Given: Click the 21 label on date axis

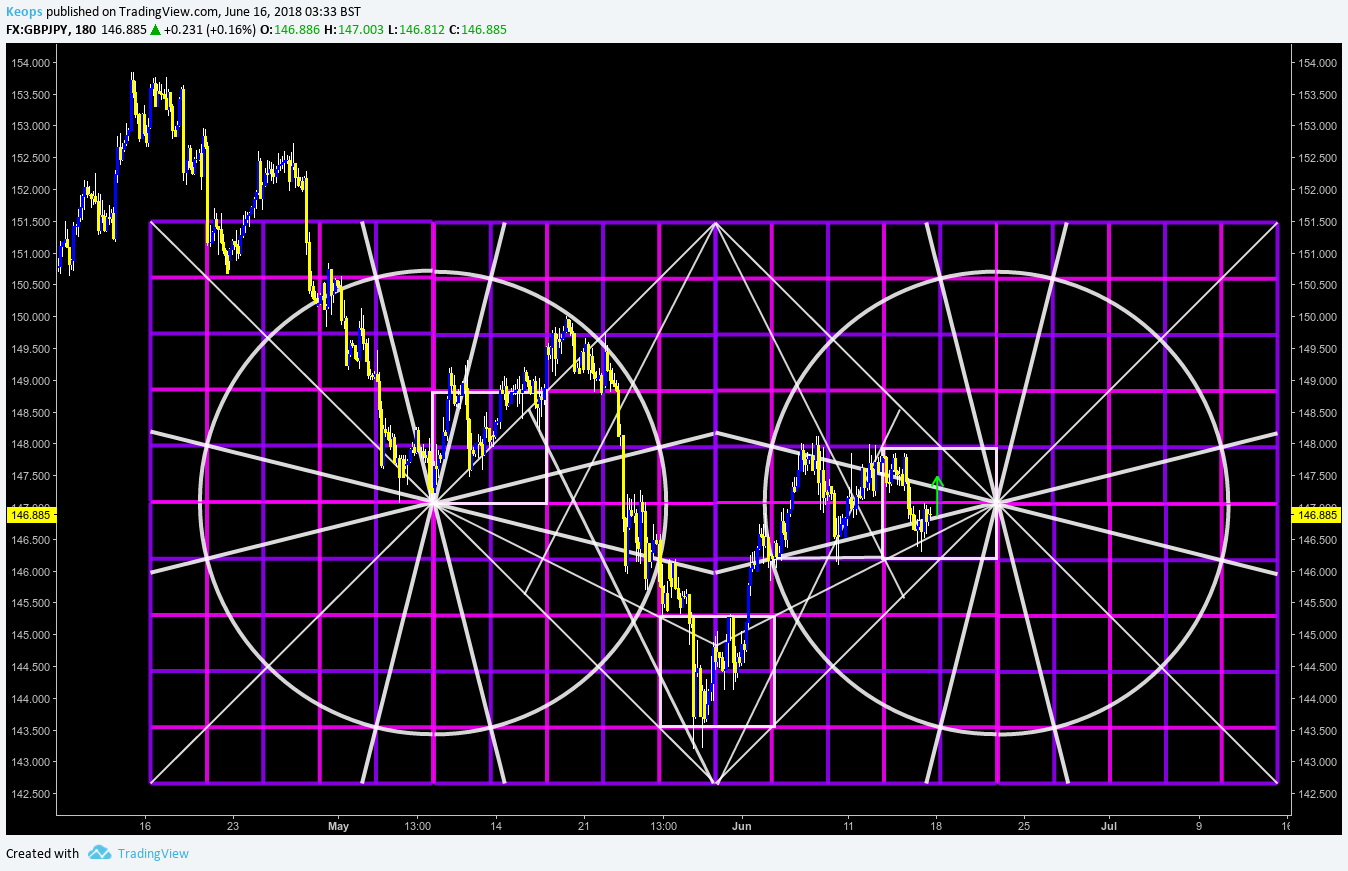Looking at the screenshot, I should [x=584, y=827].
